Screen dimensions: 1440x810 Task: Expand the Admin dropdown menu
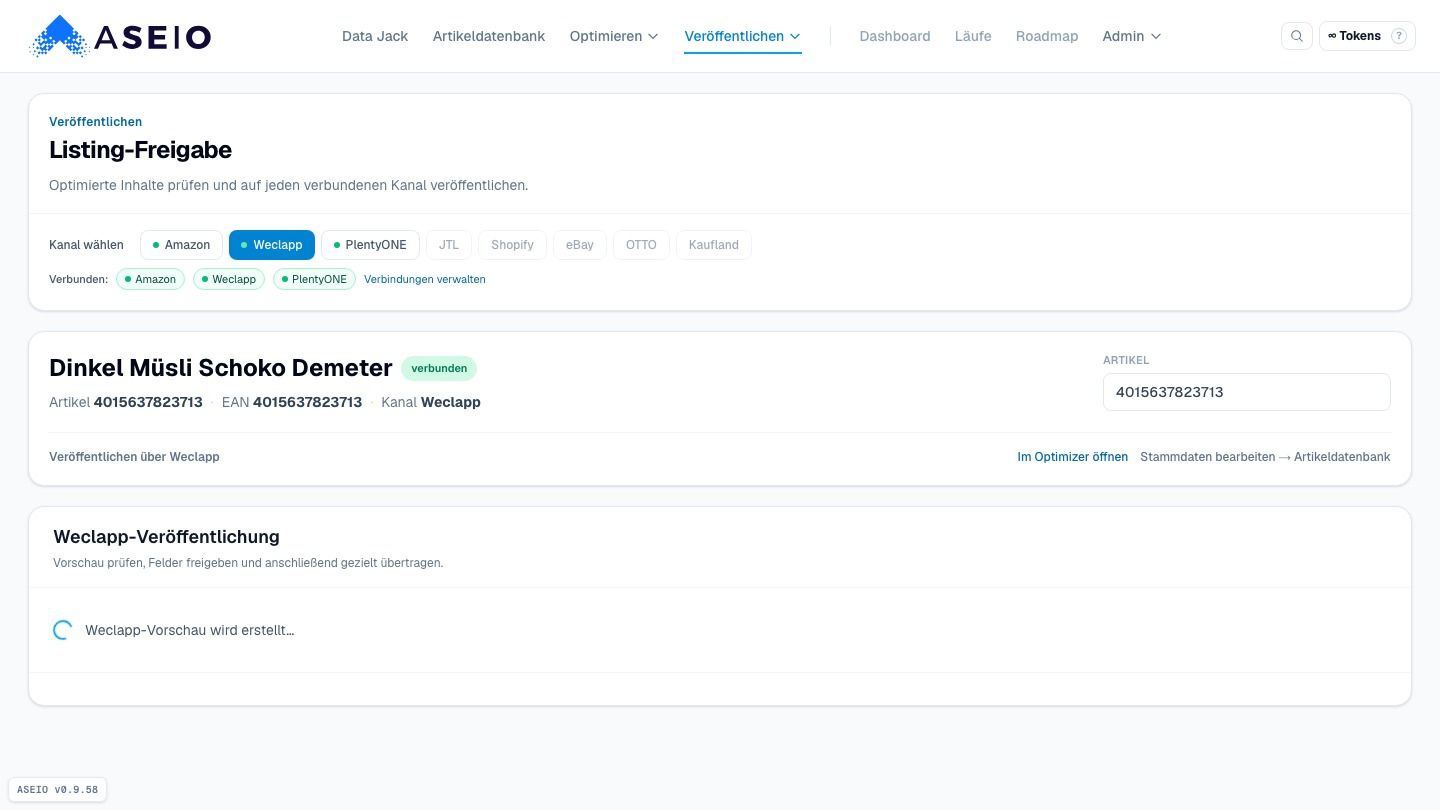pyautogui.click(x=1132, y=36)
